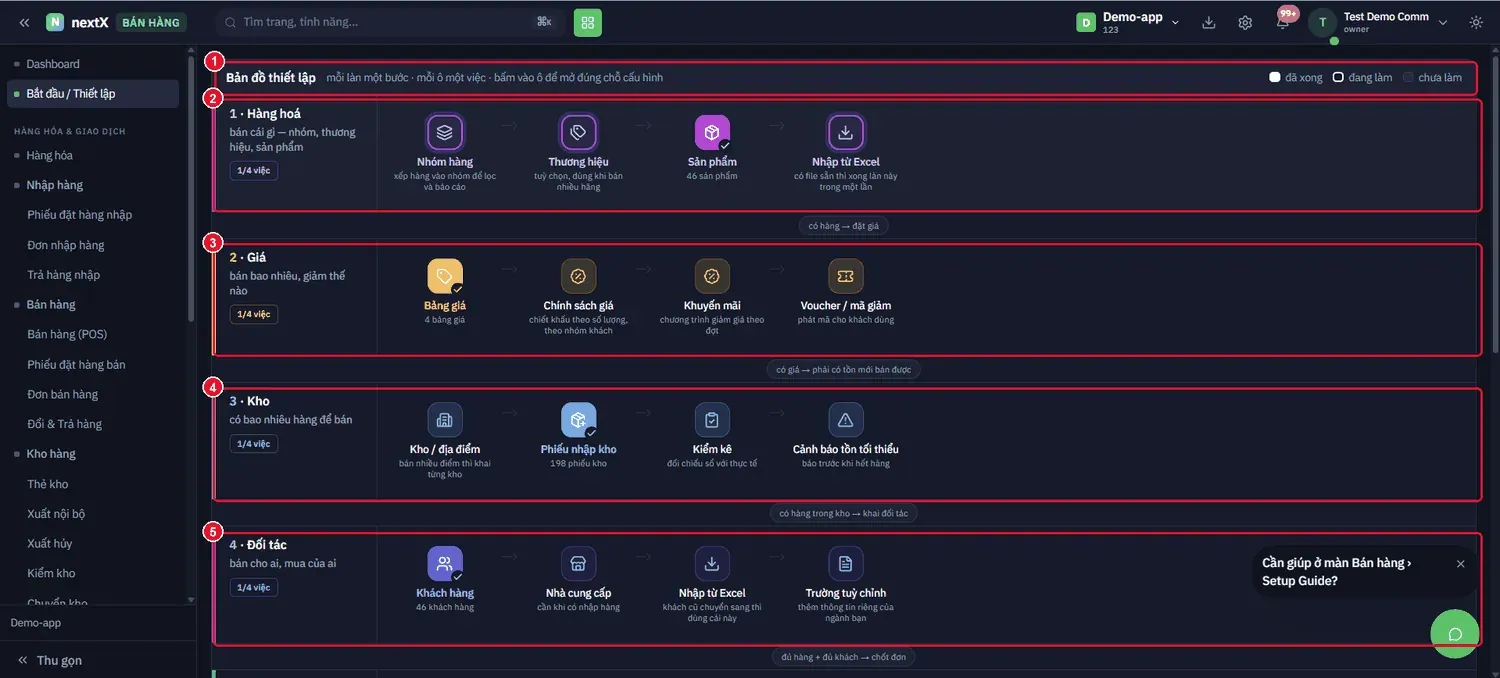Open the BÁN HÀNG module switcher badge
This screenshot has width=1500, height=678.
(151, 22)
